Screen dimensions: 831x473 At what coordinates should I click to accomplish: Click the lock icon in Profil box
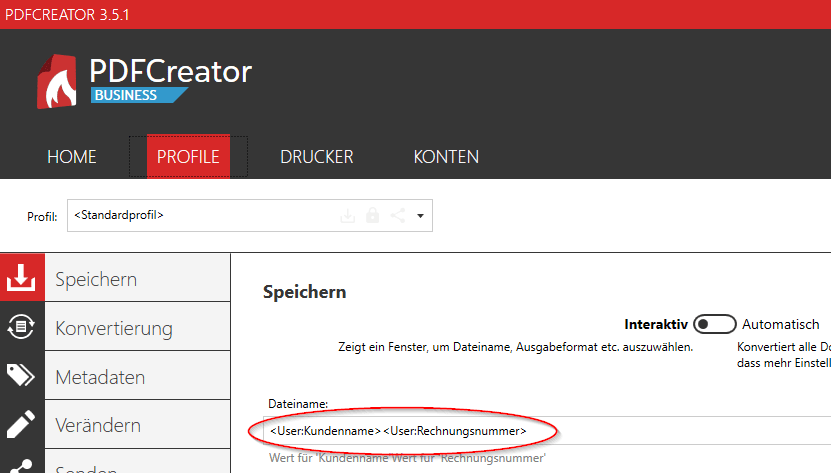pyautogui.click(x=373, y=215)
